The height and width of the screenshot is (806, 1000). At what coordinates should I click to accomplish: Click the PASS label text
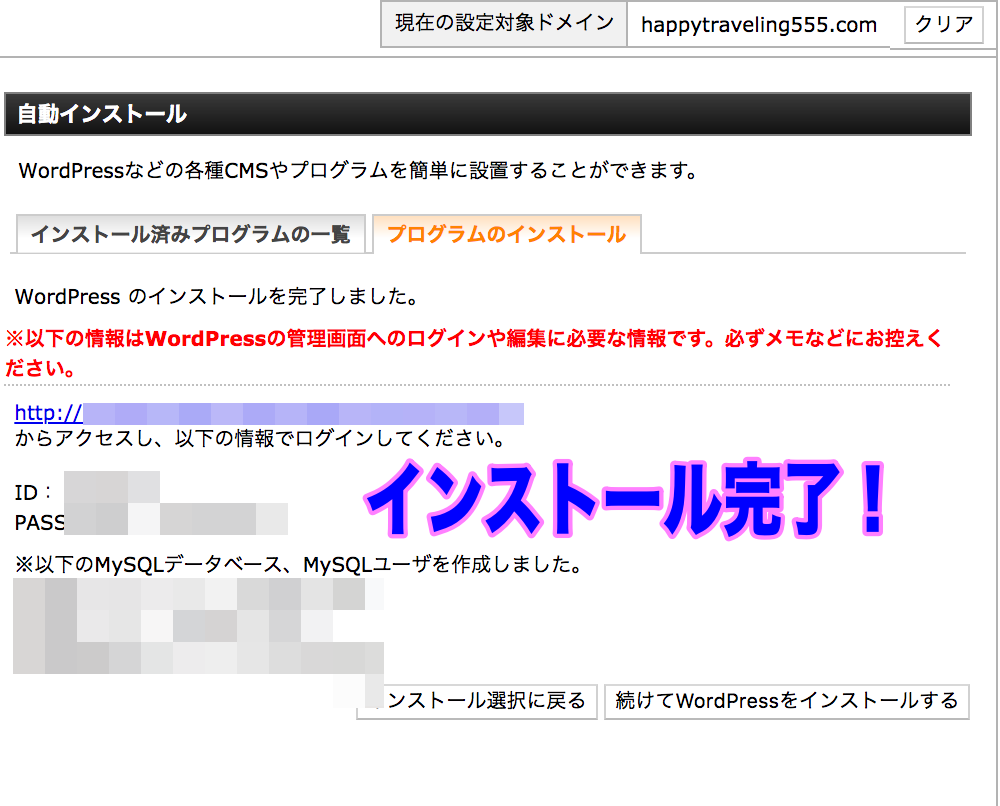tap(40, 522)
